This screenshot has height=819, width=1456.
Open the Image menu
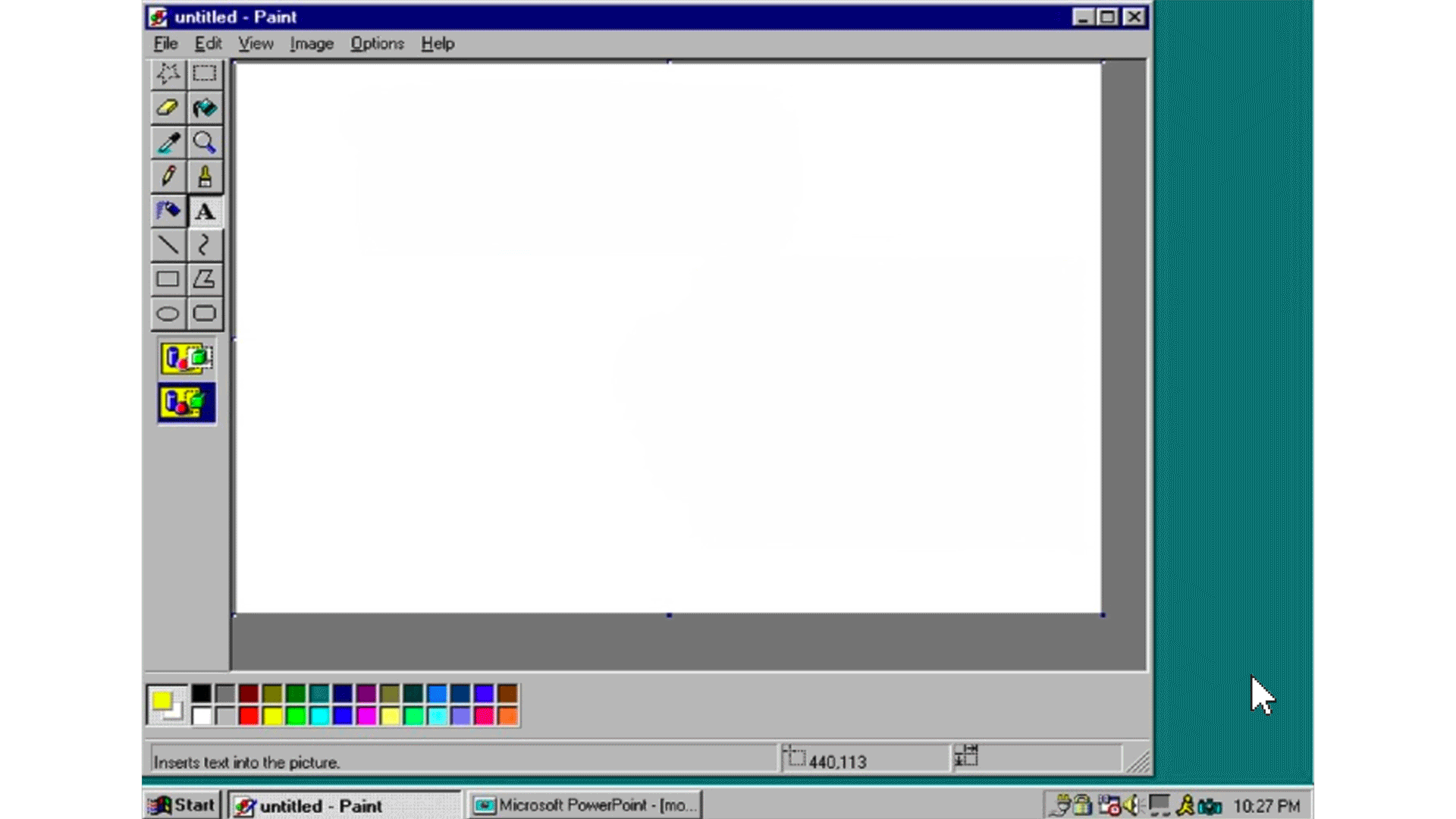pos(311,44)
